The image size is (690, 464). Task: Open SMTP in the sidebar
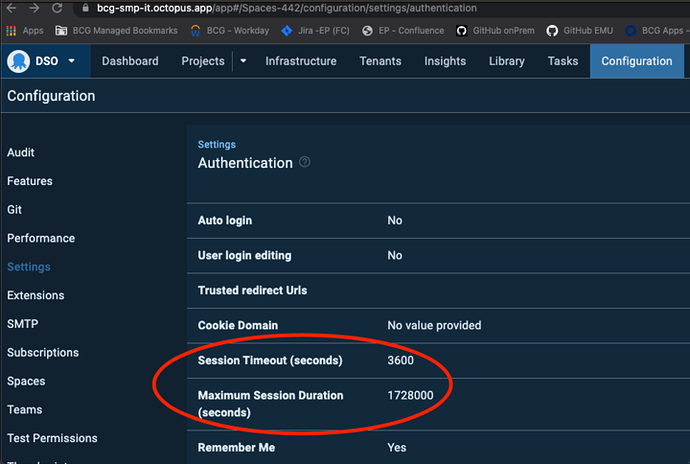[22, 324]
